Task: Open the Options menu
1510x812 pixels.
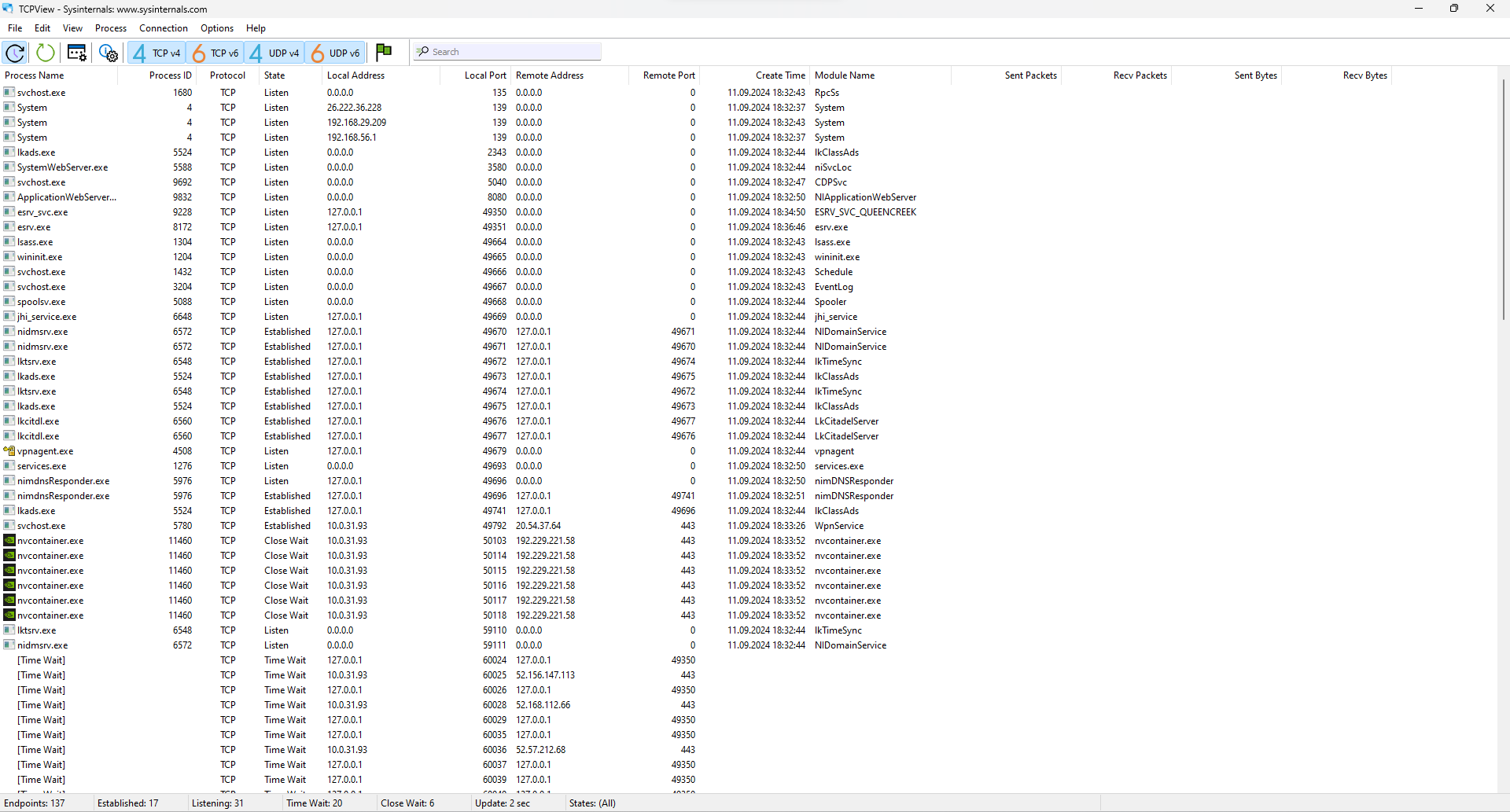Action: [x=217, y=28]
